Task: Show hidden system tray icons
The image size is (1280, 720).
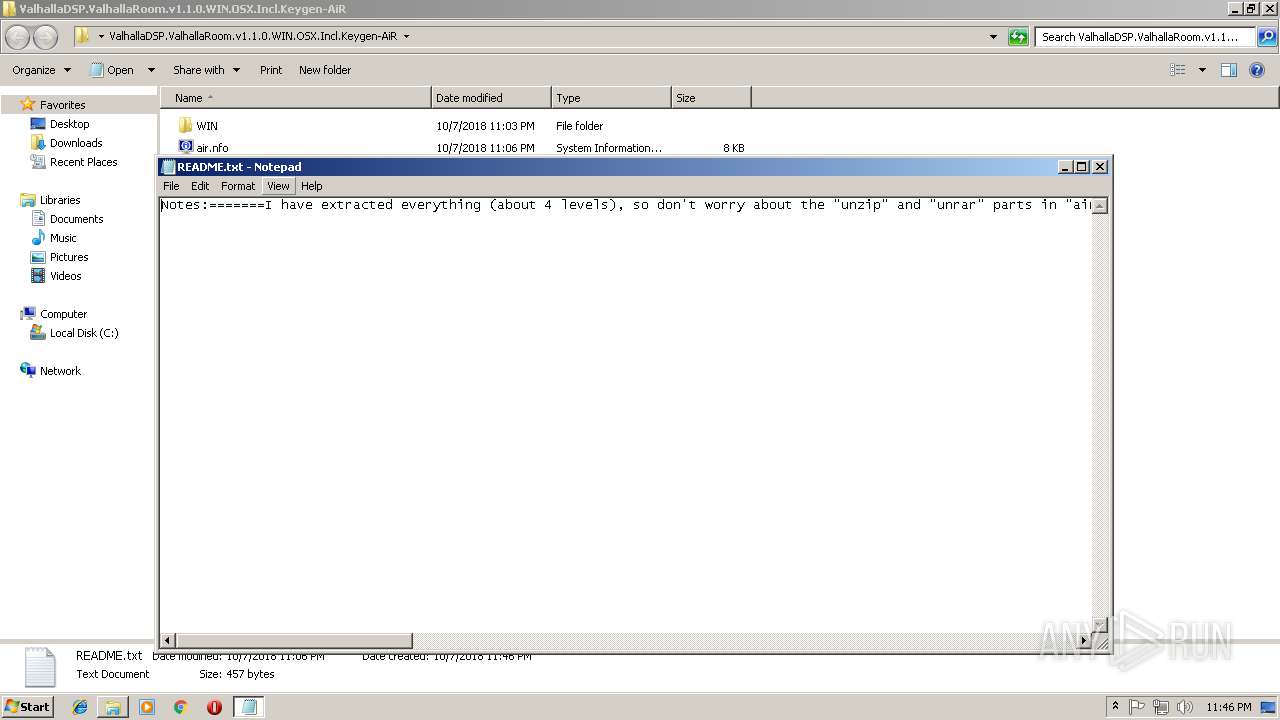Action: (1115, 707)
